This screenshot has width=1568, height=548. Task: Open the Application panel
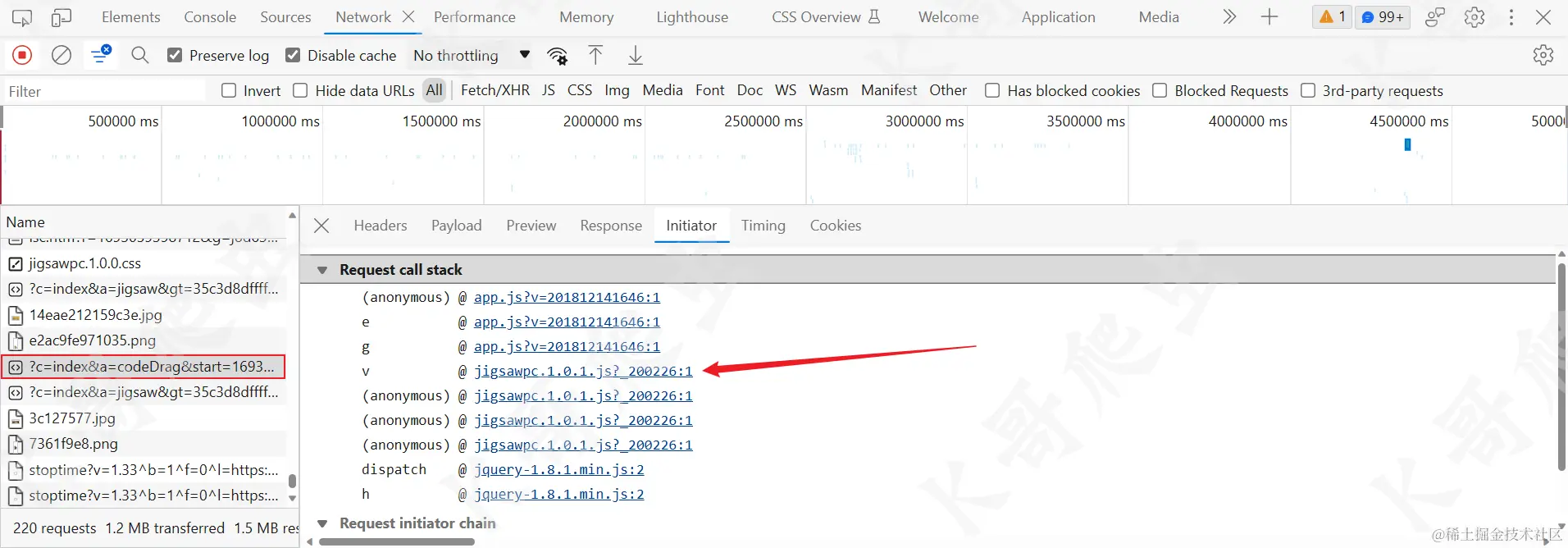1058,17
